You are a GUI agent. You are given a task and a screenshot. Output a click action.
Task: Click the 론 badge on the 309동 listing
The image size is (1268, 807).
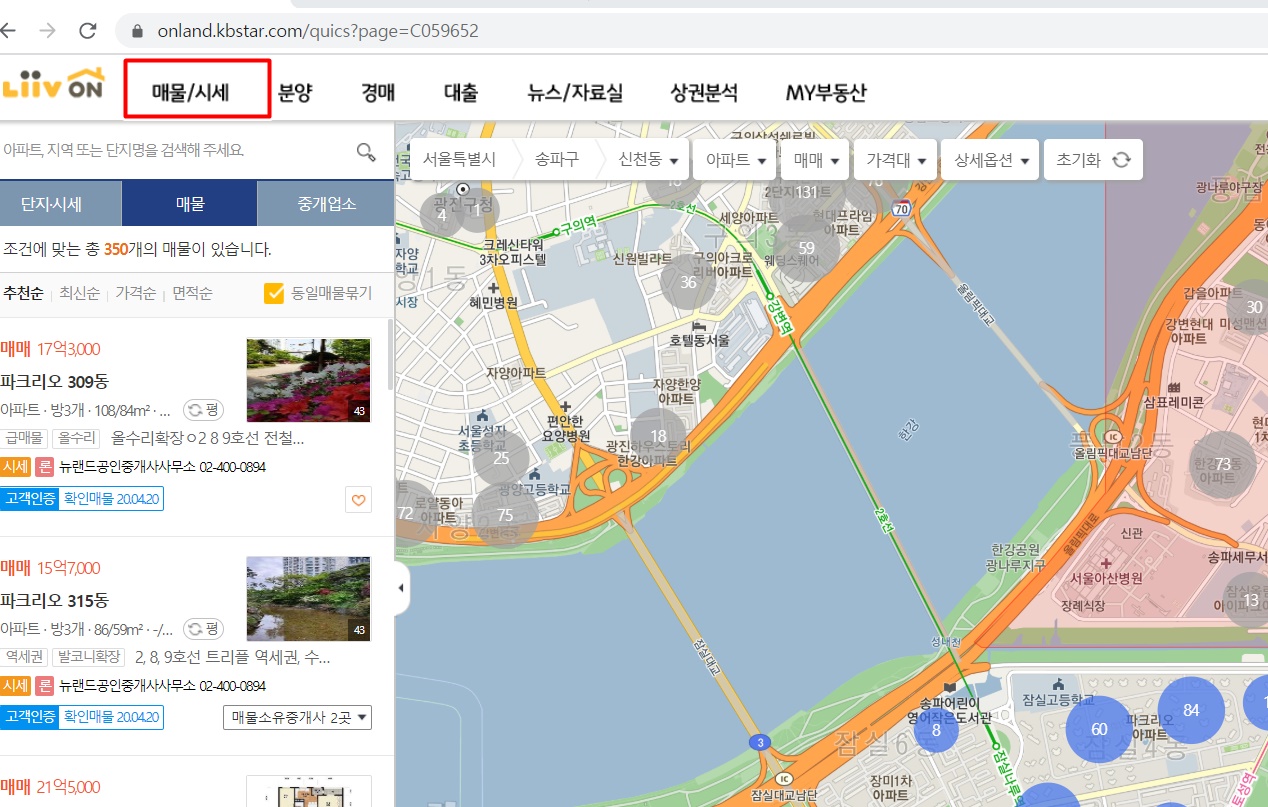pyautogui.click(x=45, y=467)
